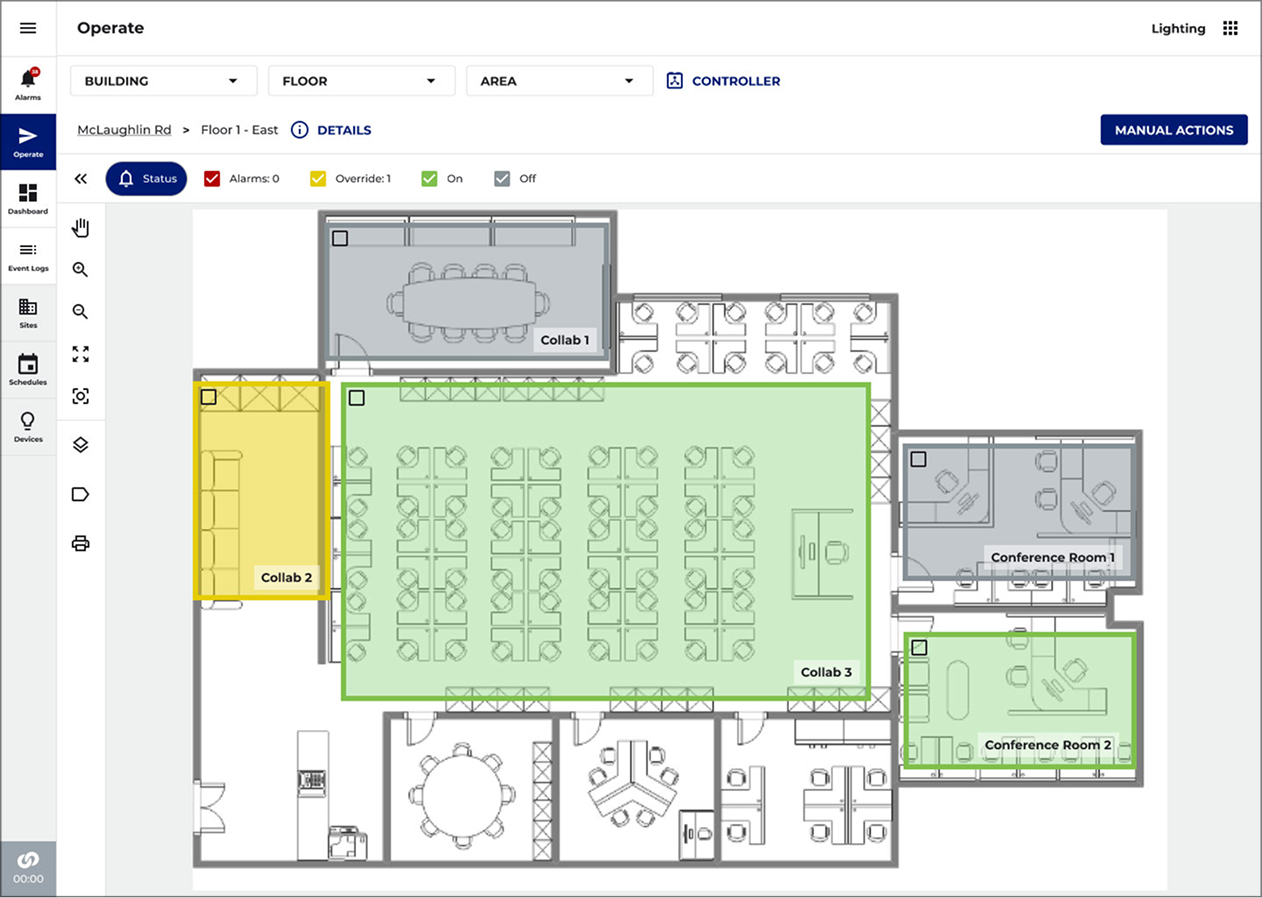This screenshot has height=898, width=1262.
Task: Select the pan hand tool
Action: [x=81, y=228]
